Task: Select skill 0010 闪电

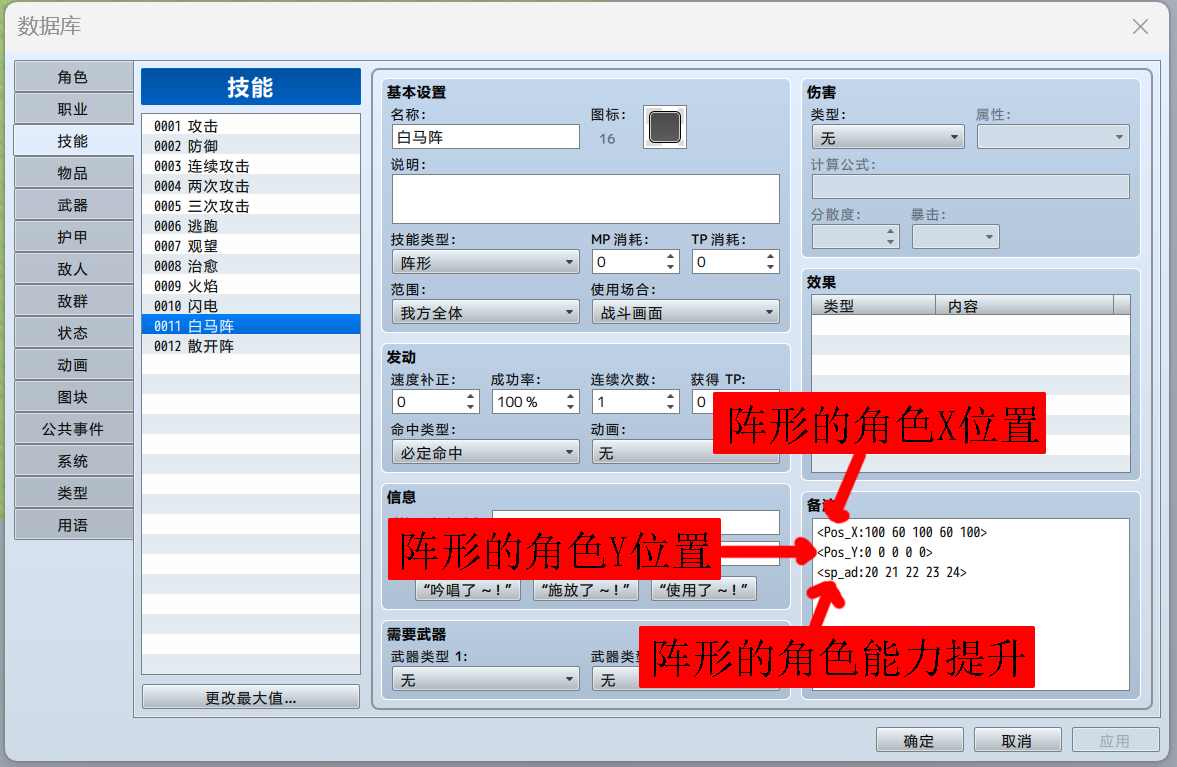Action: 251,305
